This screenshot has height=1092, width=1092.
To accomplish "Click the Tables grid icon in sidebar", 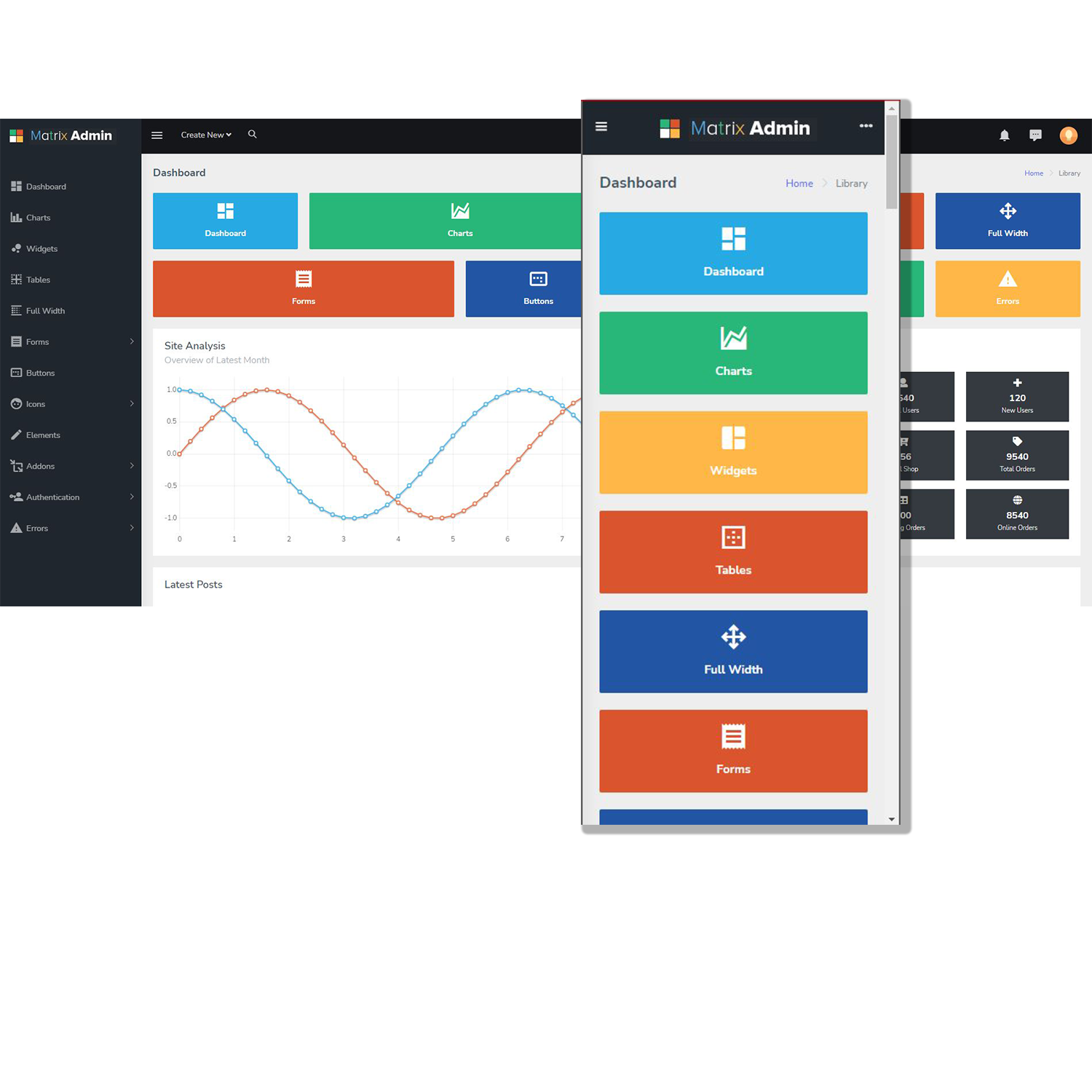I will point(16,280).
